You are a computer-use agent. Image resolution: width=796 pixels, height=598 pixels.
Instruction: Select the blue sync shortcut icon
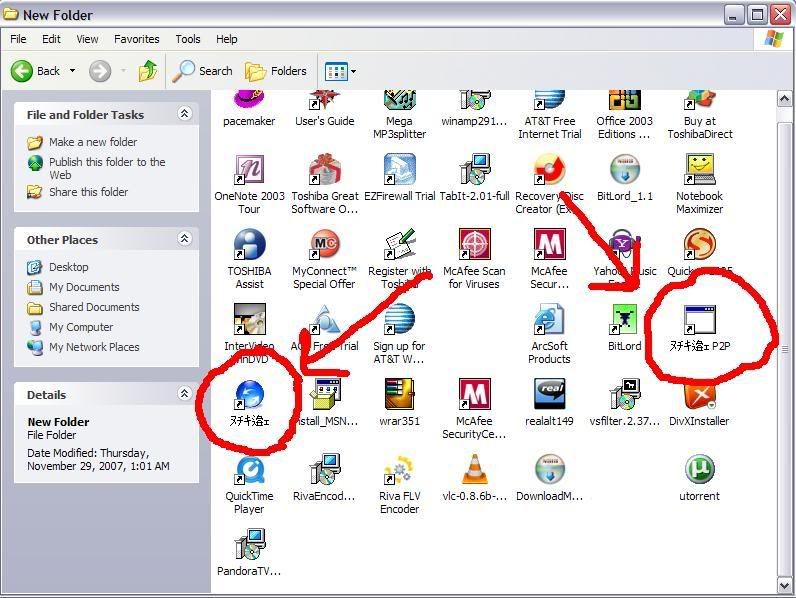pos(249,394)
